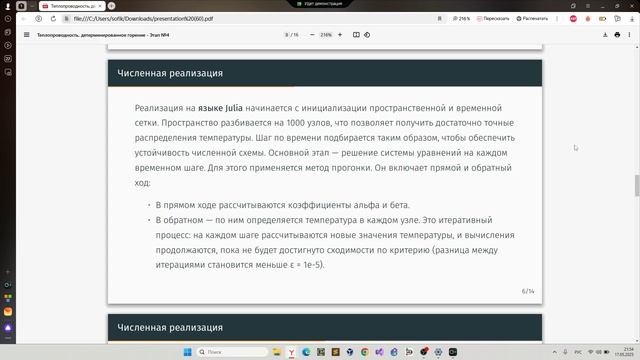Click the pinned tab group icon
The image size is (640, 360).
pyautogui.click(x=21, y=6)
